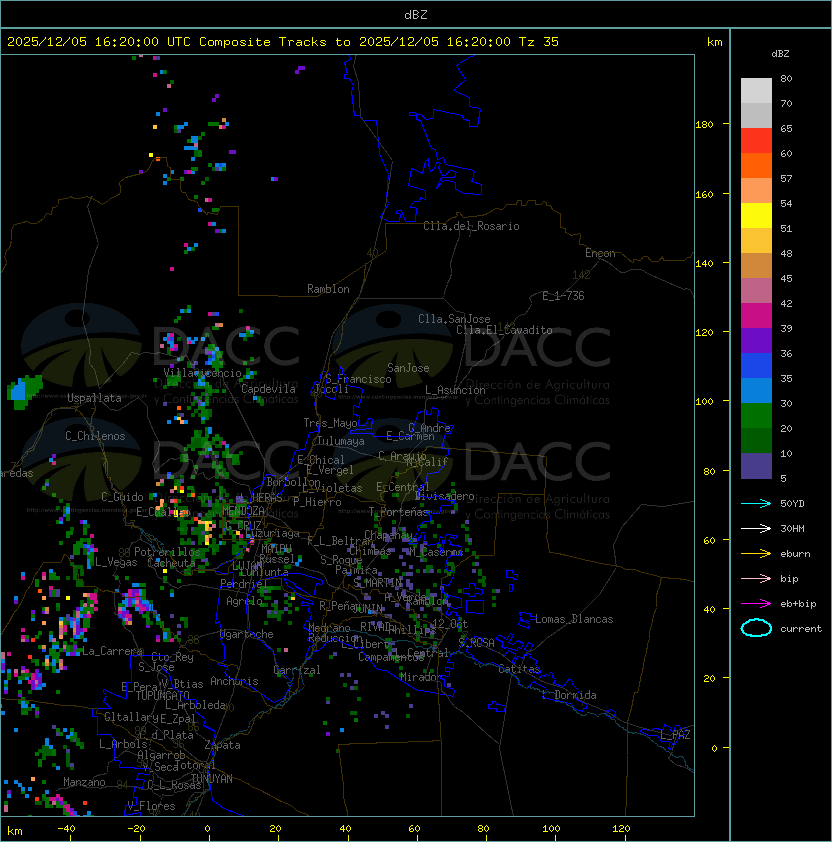The width and height of the screenshot is (832, 842).
Task: Click the cyan current ellipse legend icon
Action: tap(756, 628)
